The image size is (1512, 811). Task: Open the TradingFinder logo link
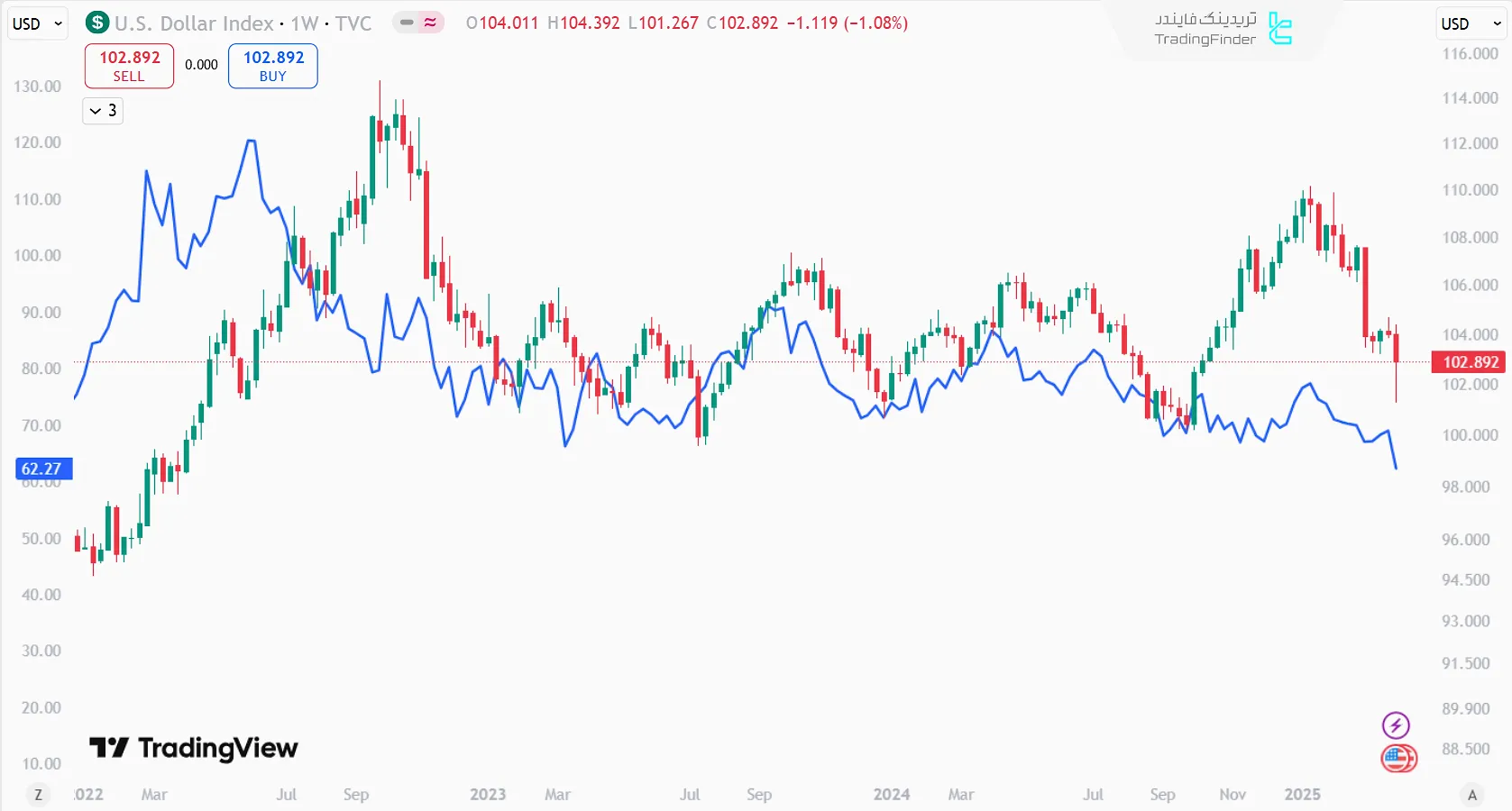click(1223, 29)
